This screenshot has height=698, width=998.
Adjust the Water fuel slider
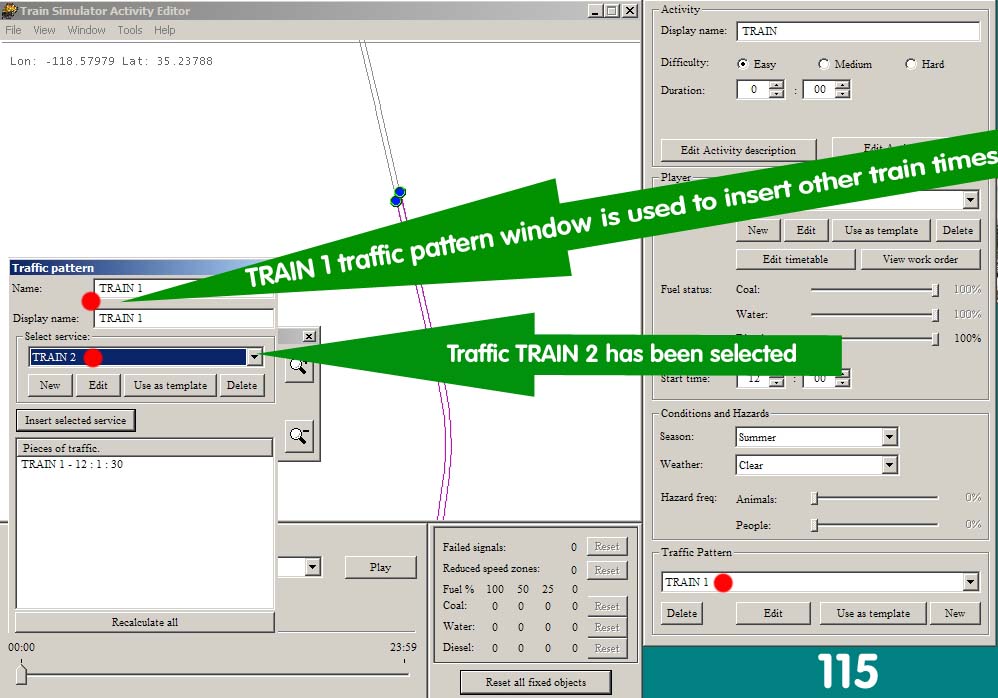click(935, 314)
